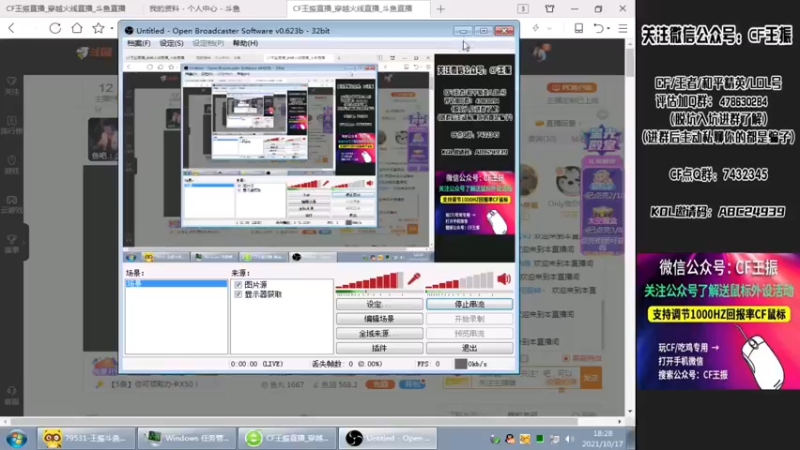This screenshot has height=450, width=800.
Task: Show the browser tab count box
Action: pyautogui.click(x=523, y=9)
